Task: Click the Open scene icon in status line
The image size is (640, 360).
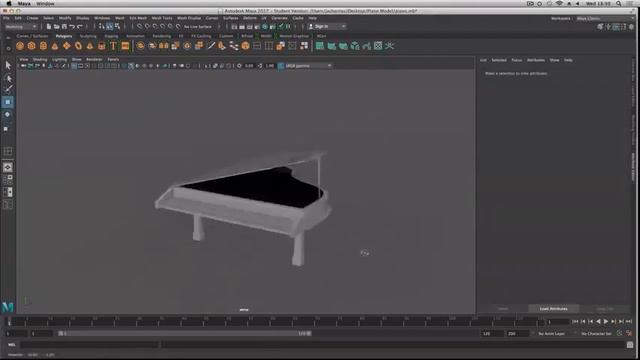Action: click(x=56, y=27)
